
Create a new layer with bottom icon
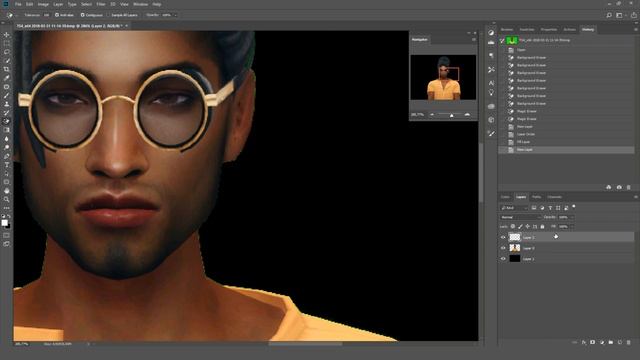pos(620,342)
